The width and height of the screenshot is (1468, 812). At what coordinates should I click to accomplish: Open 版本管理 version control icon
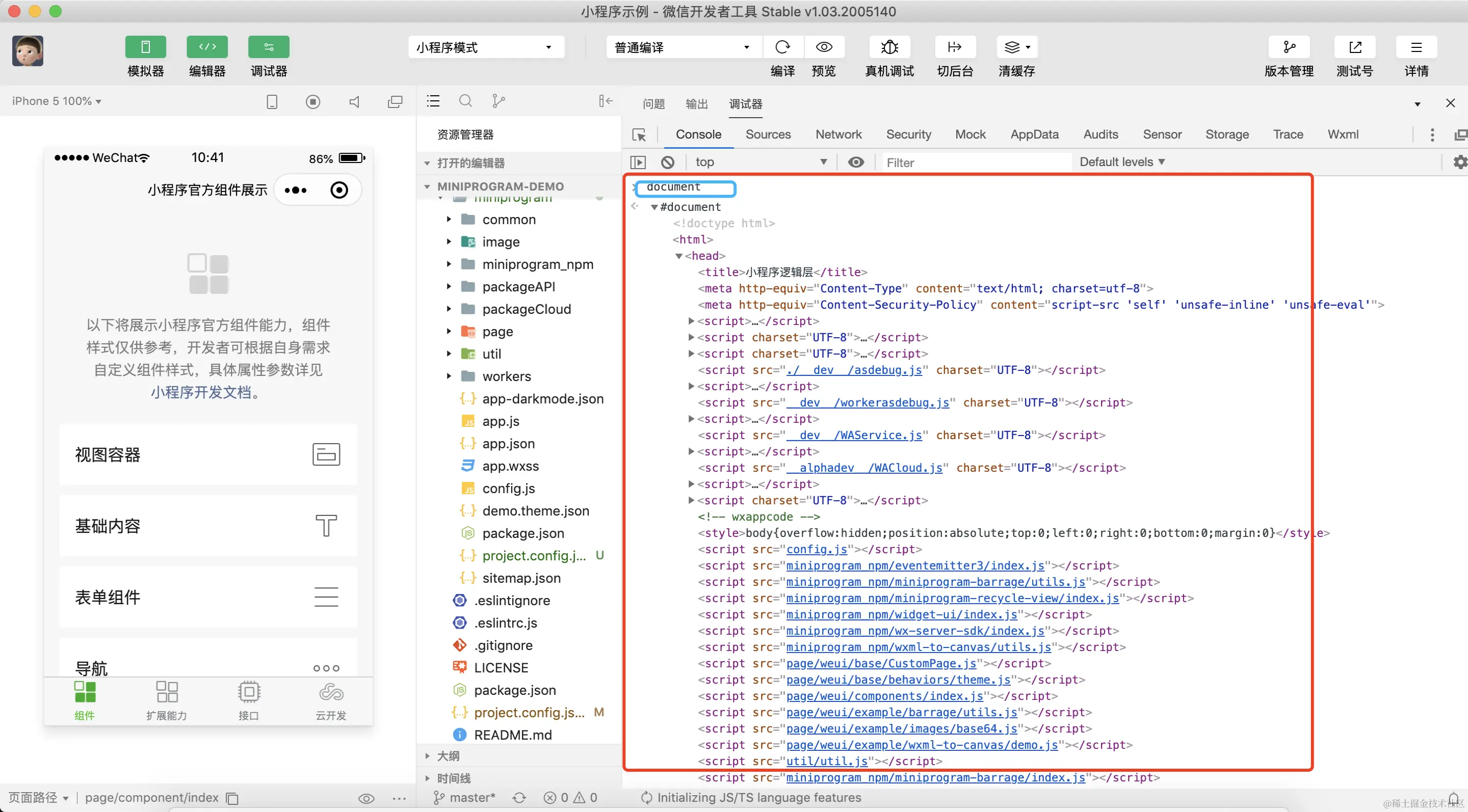1289,47
